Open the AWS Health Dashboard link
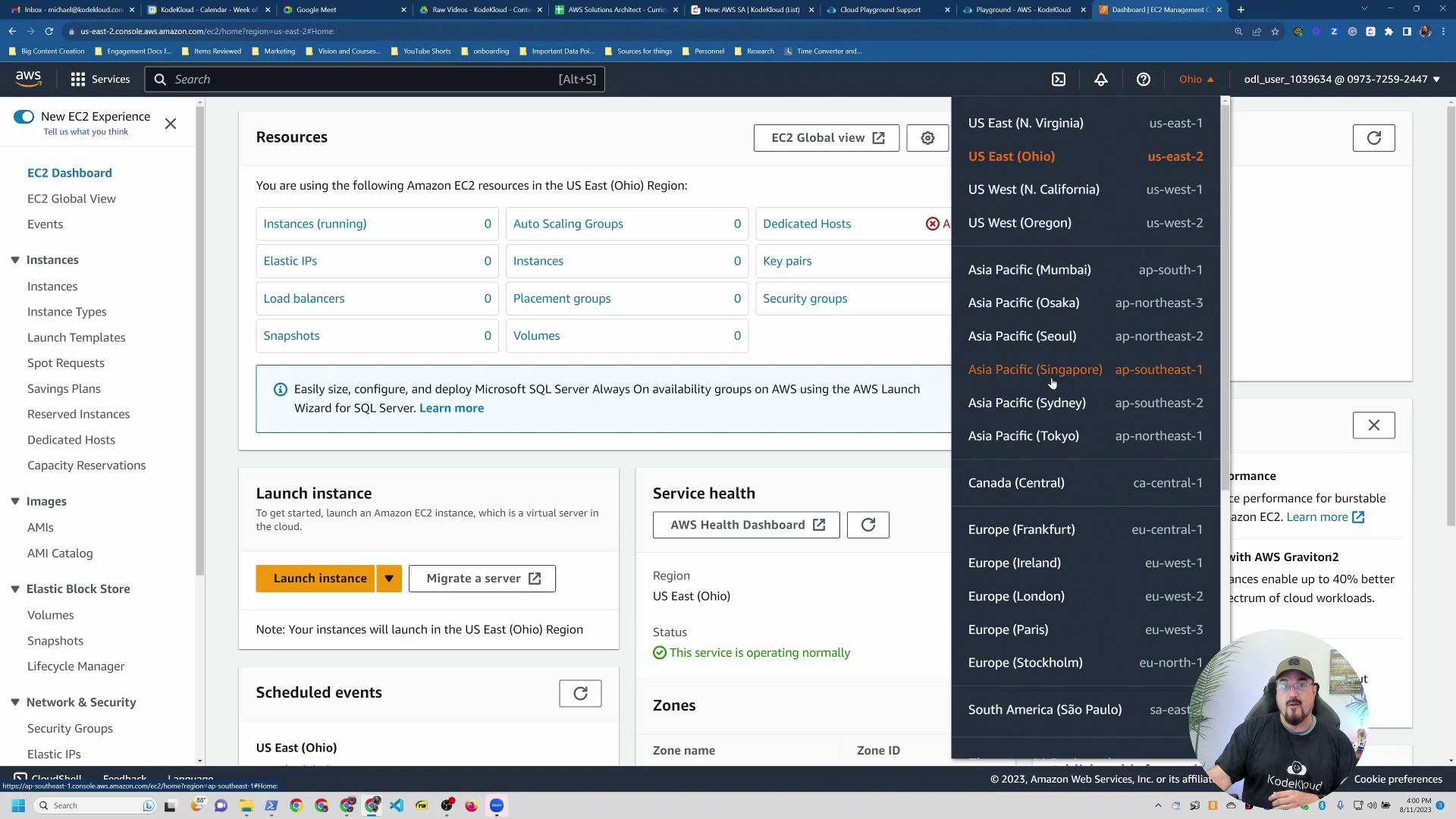The width and height of the screenshot is (1456, 819). (746, 525)
